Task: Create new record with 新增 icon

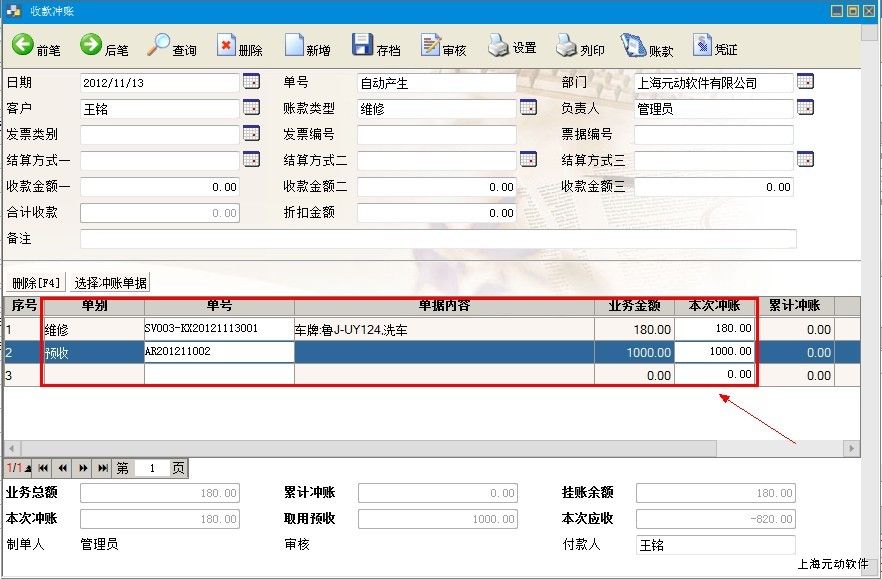Action: pos(294,45)
